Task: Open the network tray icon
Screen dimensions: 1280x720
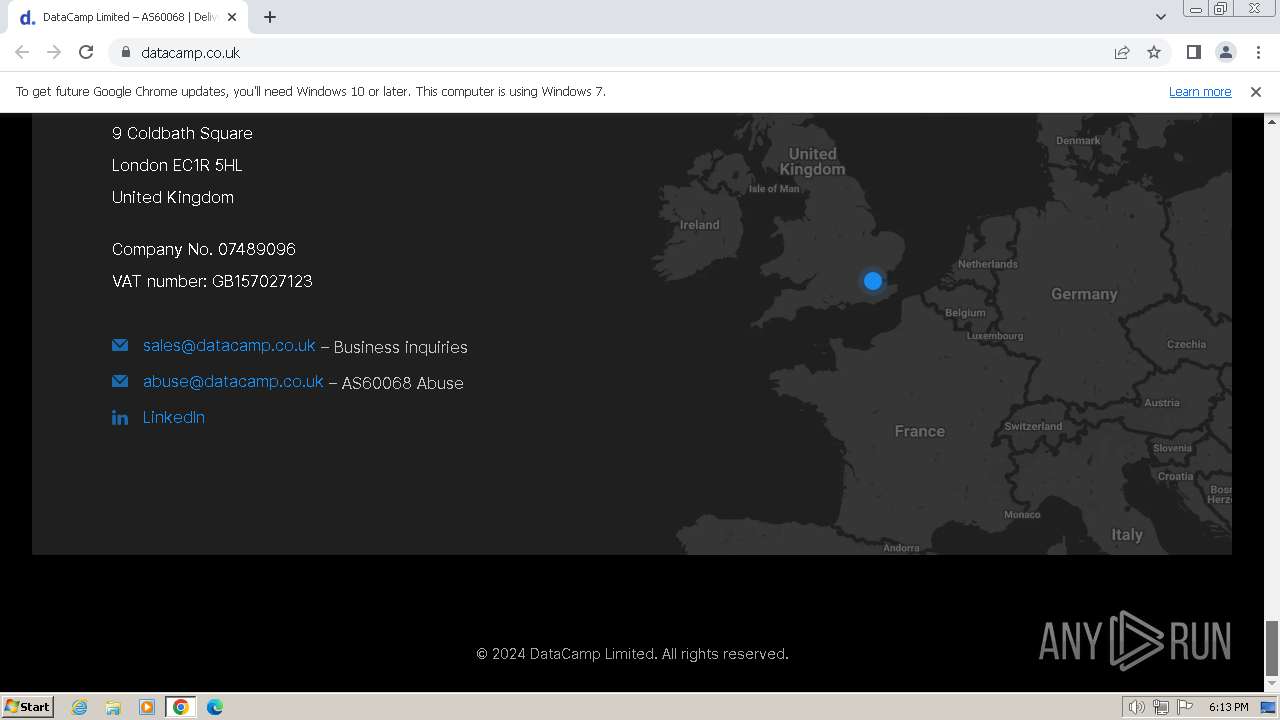Action: tap(1161, 707)
